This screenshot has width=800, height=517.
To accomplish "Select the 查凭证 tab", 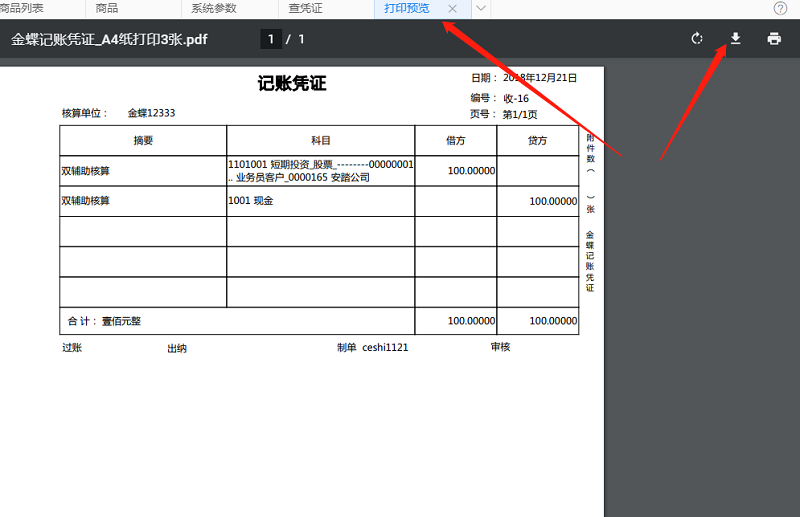I will (x=305, y=8).
